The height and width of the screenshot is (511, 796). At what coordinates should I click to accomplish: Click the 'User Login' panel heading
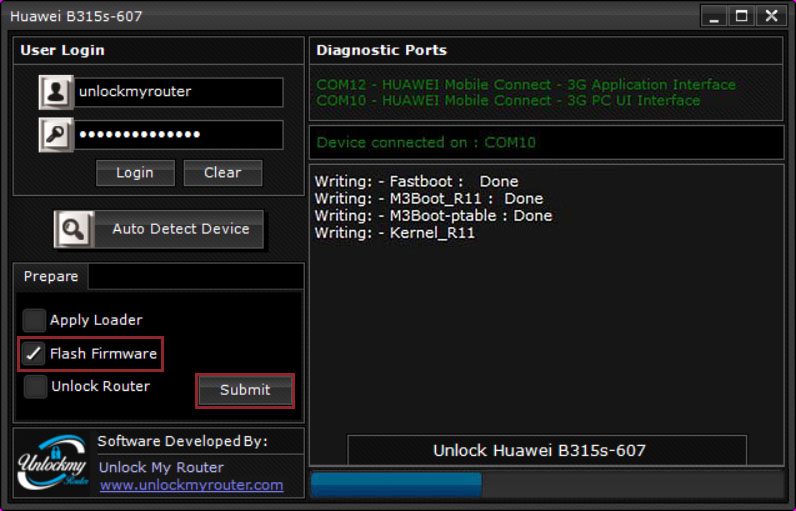[x=62, y=50]
